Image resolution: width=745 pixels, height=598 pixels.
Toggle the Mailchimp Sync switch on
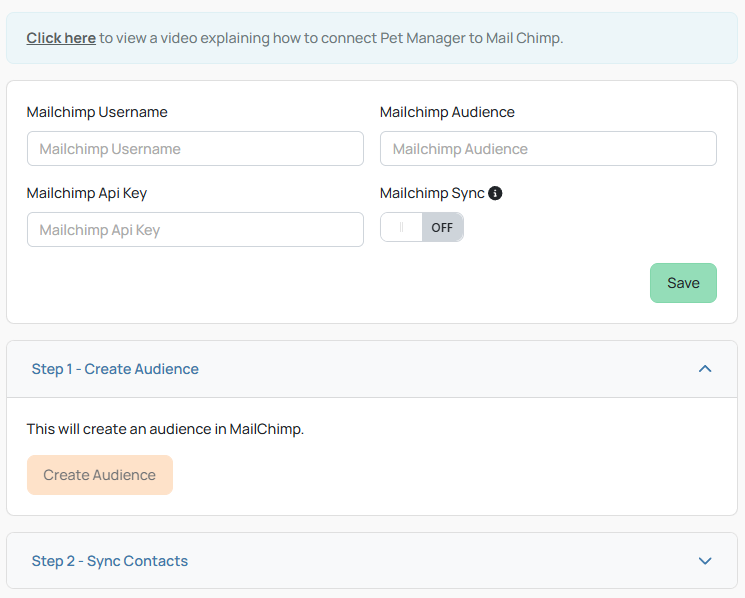422,228
